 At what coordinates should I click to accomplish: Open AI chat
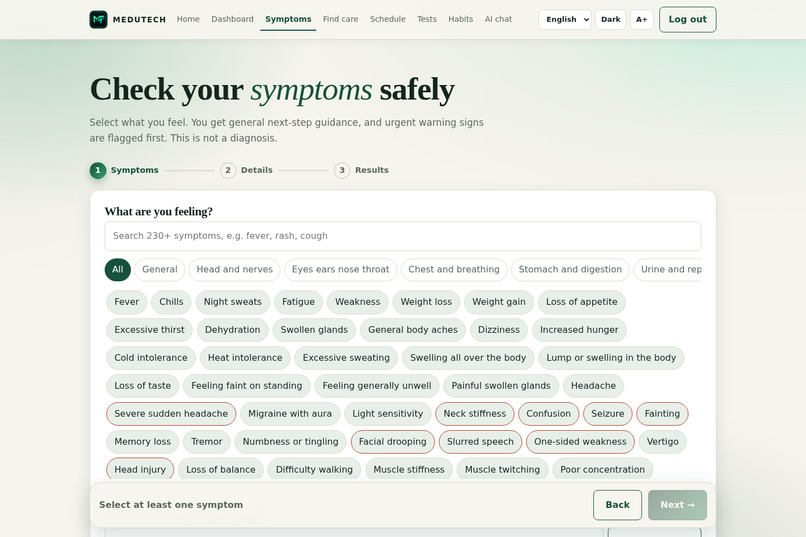click(498, 19)
